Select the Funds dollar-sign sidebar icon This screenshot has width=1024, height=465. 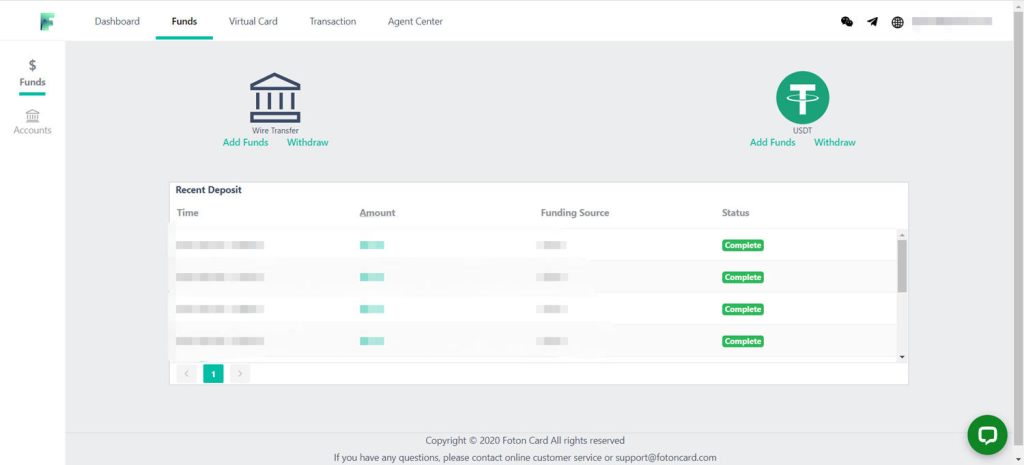tap(32, 65)
